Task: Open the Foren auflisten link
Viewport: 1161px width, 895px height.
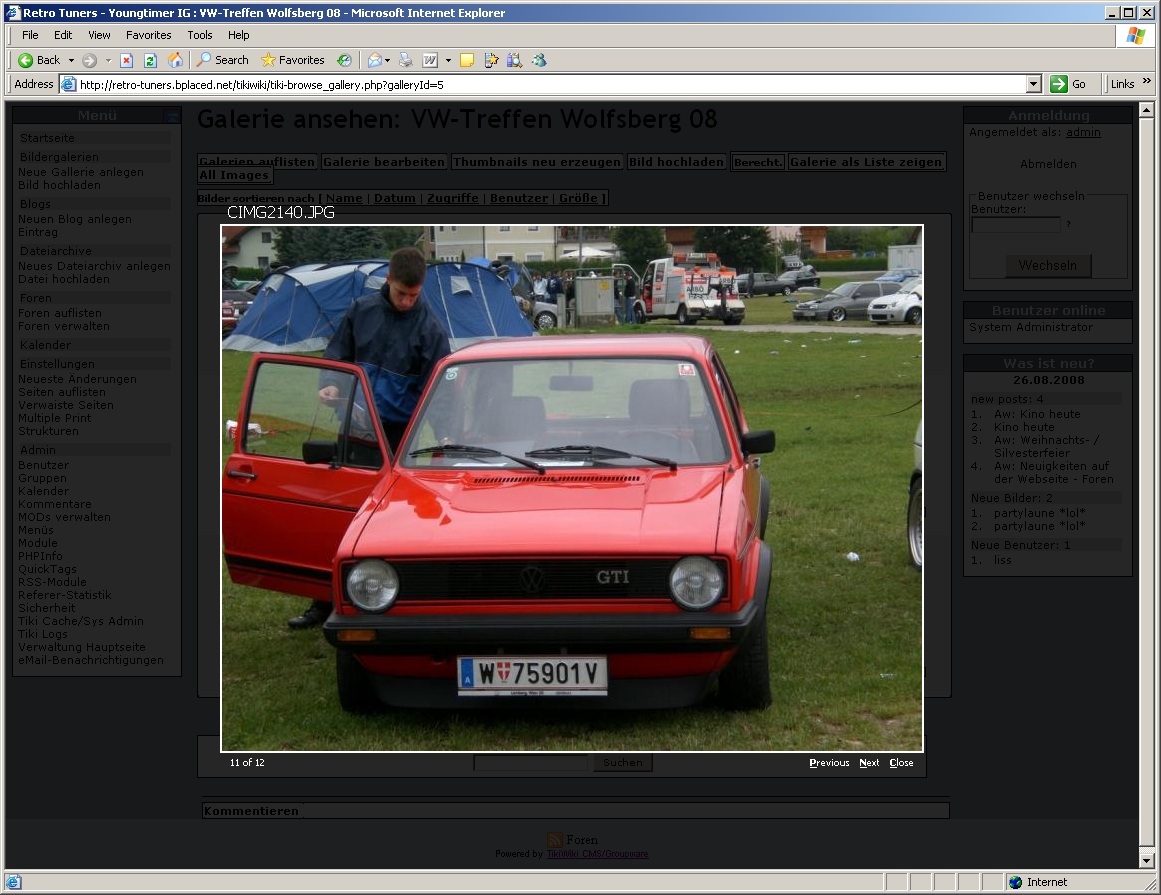Action: 60,313
